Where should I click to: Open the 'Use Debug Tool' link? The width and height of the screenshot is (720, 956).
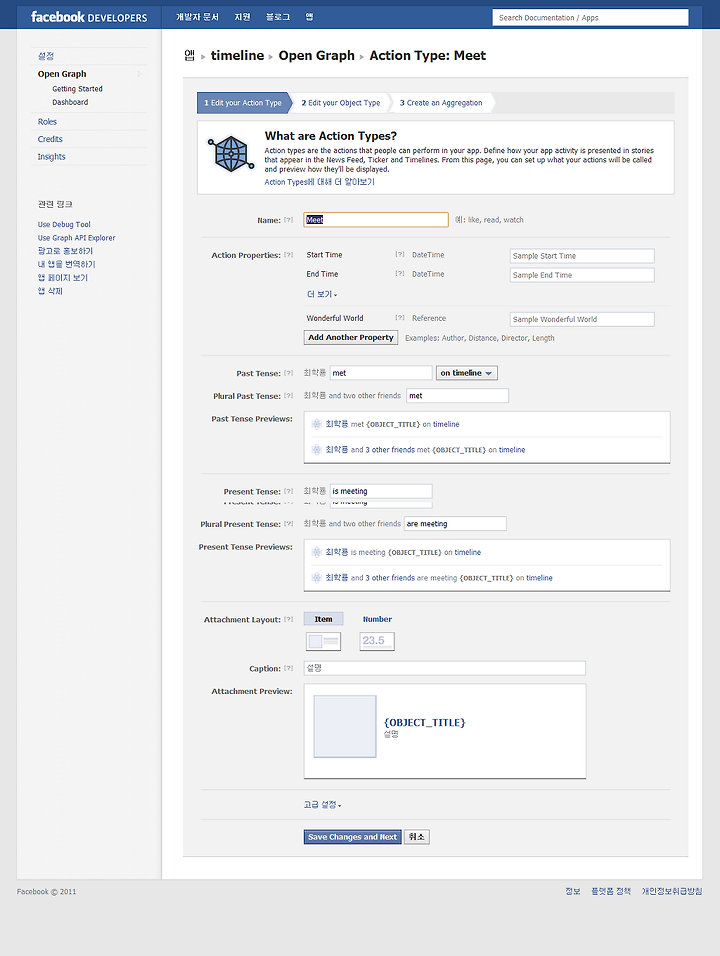64,224
